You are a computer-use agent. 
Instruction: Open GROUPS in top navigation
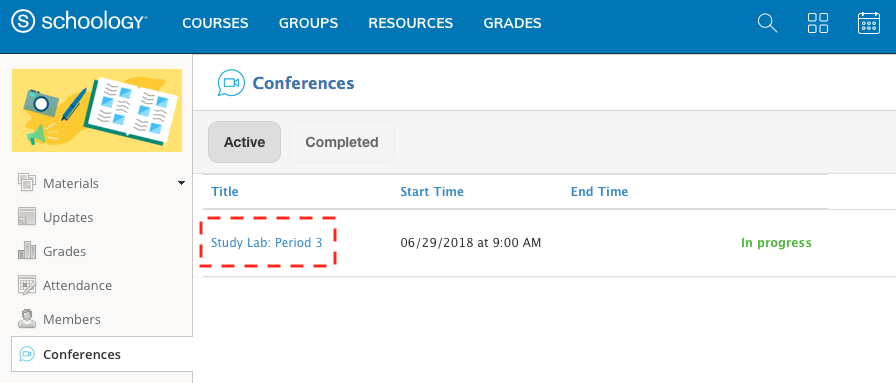coord(309,23)
